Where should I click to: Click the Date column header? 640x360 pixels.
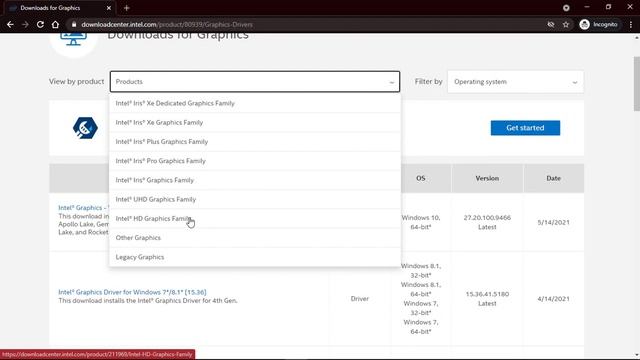coord(553,178)
